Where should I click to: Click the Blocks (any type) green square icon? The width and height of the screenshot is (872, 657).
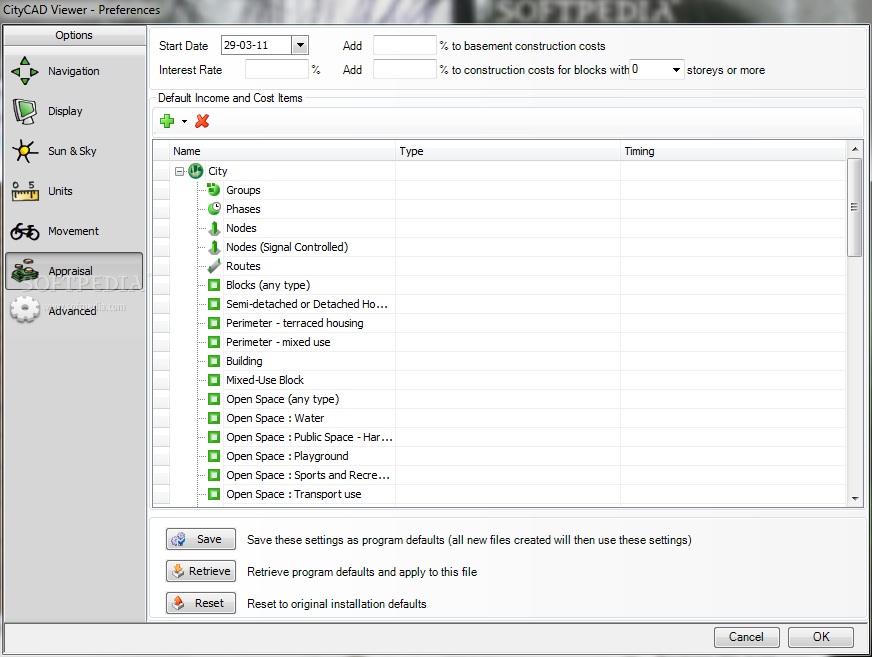coord(214,285)
